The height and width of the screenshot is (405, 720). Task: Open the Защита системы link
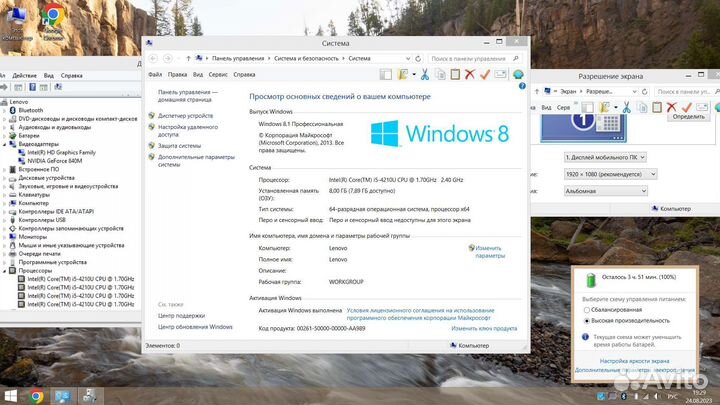pyautogui.click(x=180, y=146)
